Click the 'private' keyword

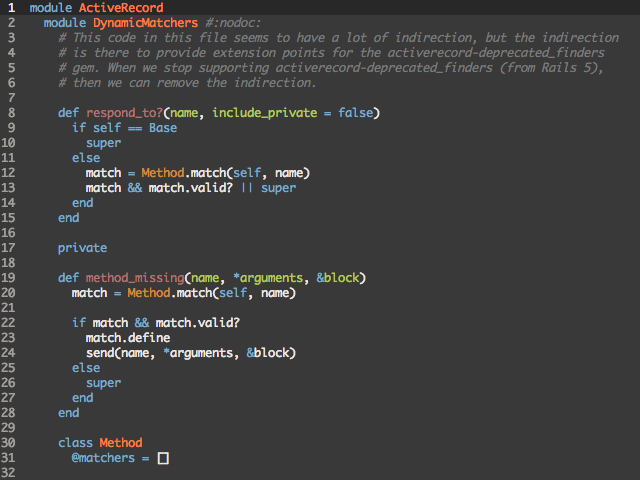[82, 248]
